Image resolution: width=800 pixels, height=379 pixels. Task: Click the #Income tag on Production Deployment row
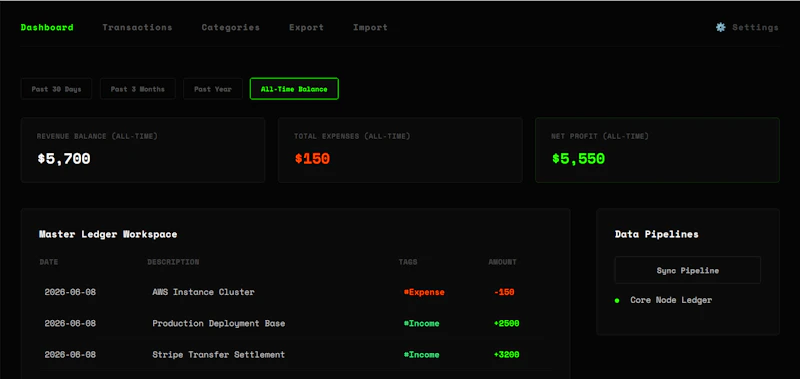(x=421, y=323)
